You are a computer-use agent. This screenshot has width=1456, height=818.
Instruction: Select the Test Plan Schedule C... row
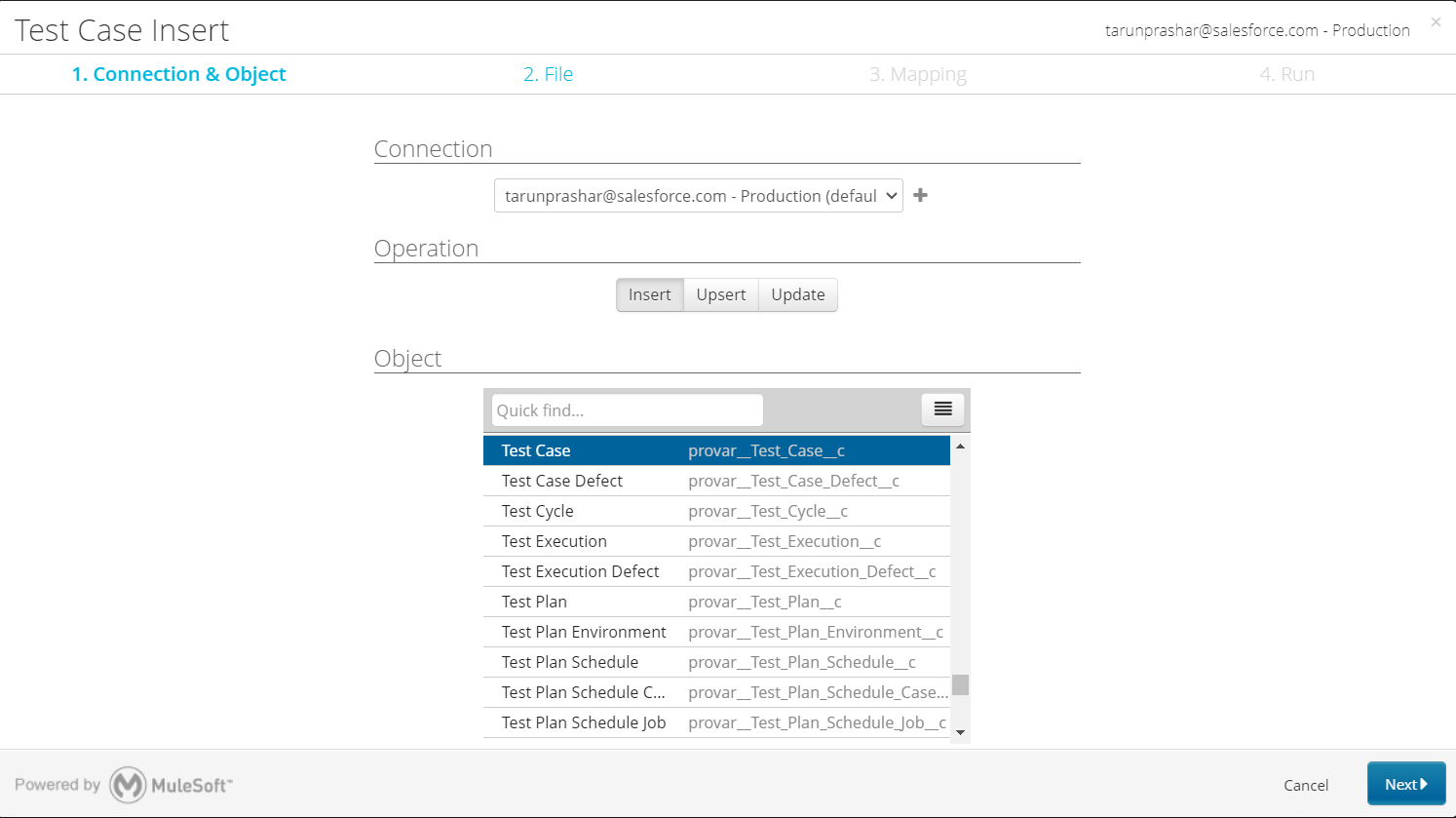716,692
